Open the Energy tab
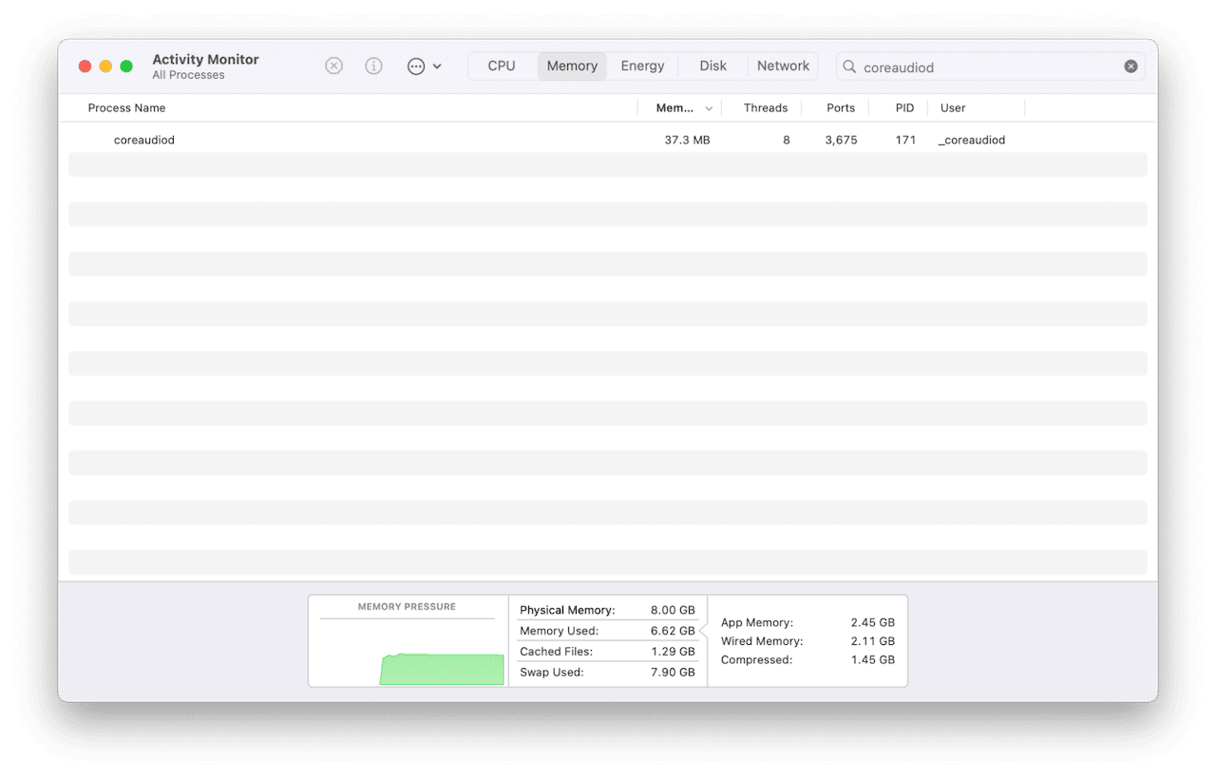The height and width of the screenshot is (779, 1216). [x=642, y=66]
